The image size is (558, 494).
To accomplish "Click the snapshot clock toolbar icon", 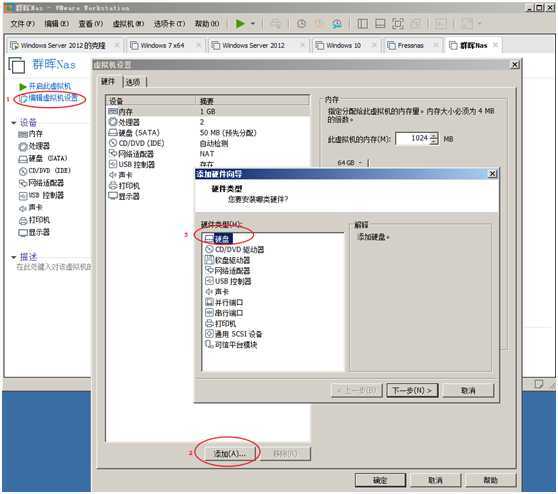I will (301, 24).
